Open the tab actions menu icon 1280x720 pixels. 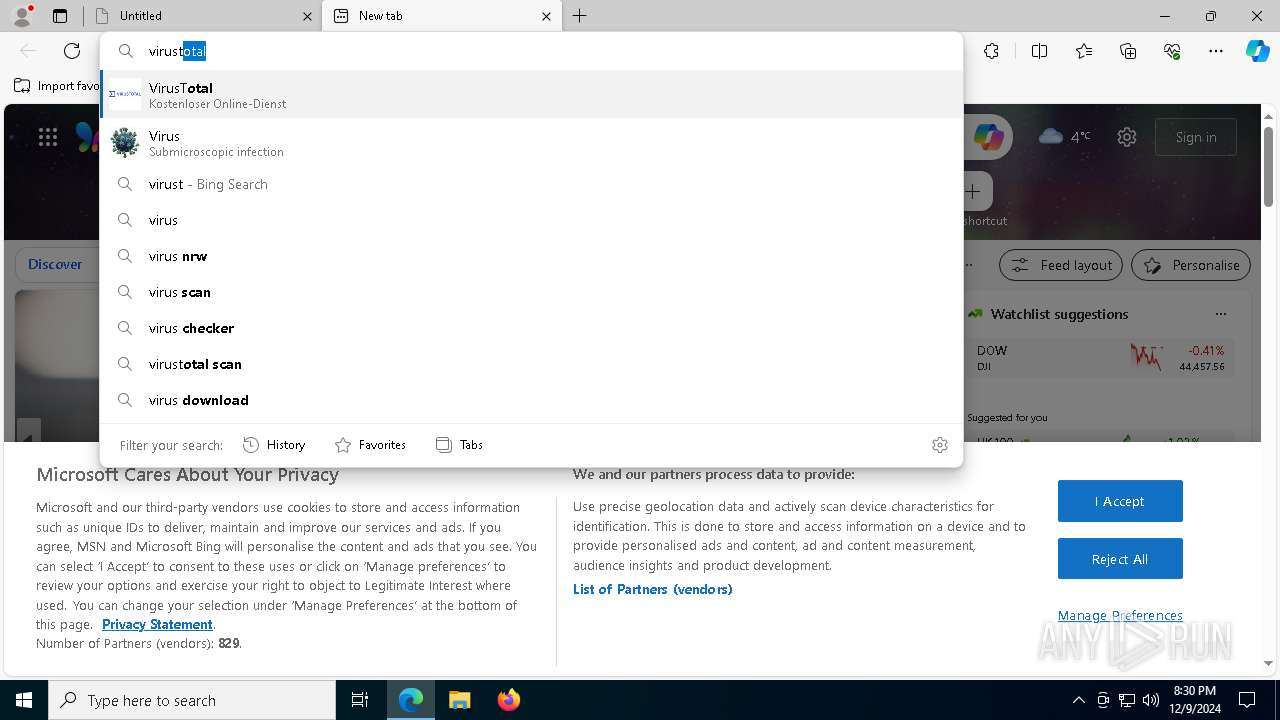point(60,16)
